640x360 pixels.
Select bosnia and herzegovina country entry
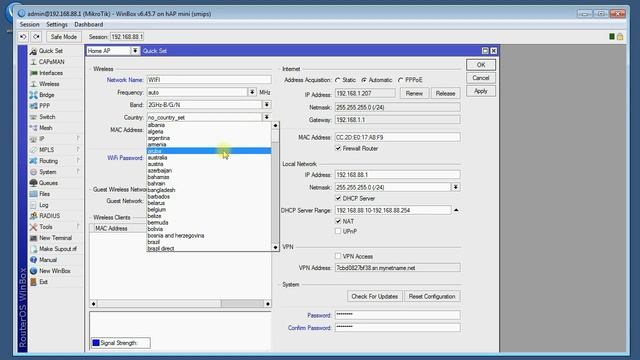pos(209,236)
